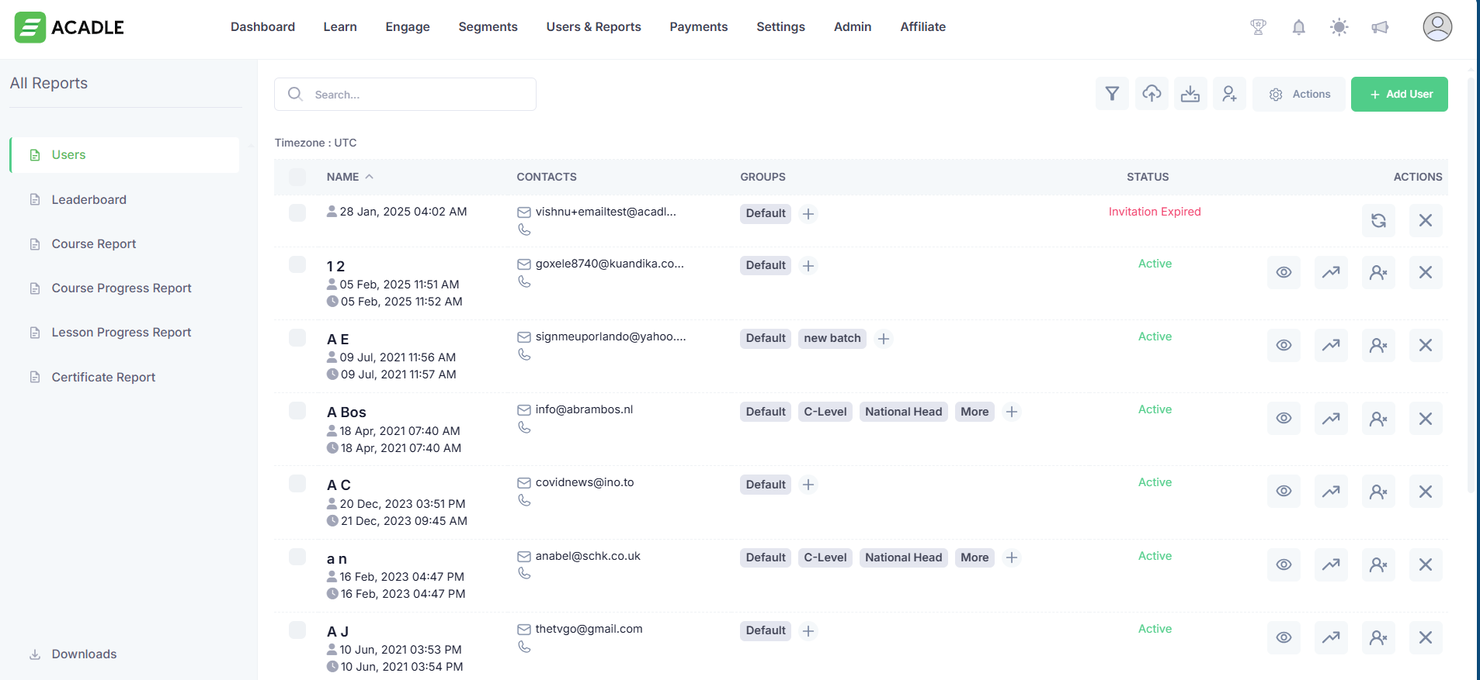Click the download export icon

1190,94
